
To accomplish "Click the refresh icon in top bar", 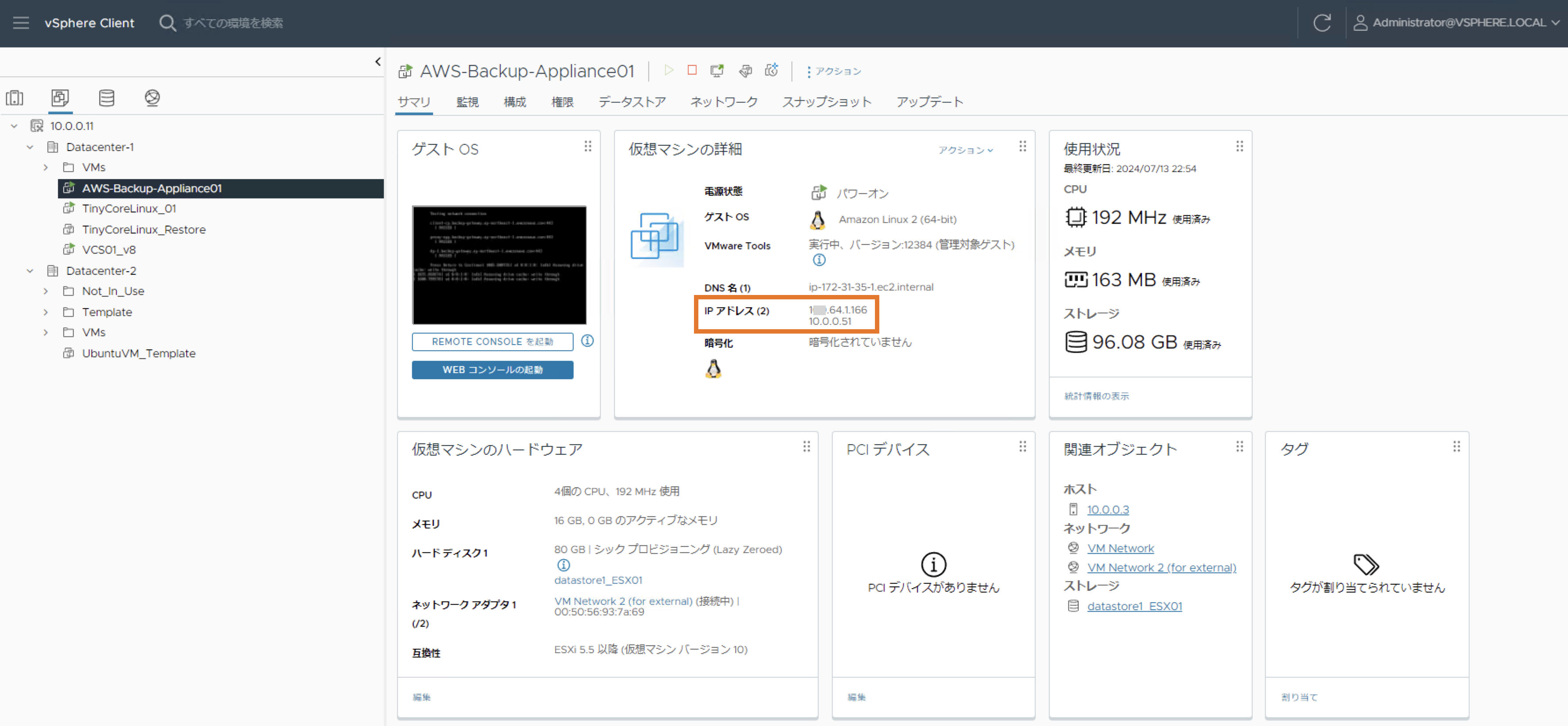I will 1322,23.
